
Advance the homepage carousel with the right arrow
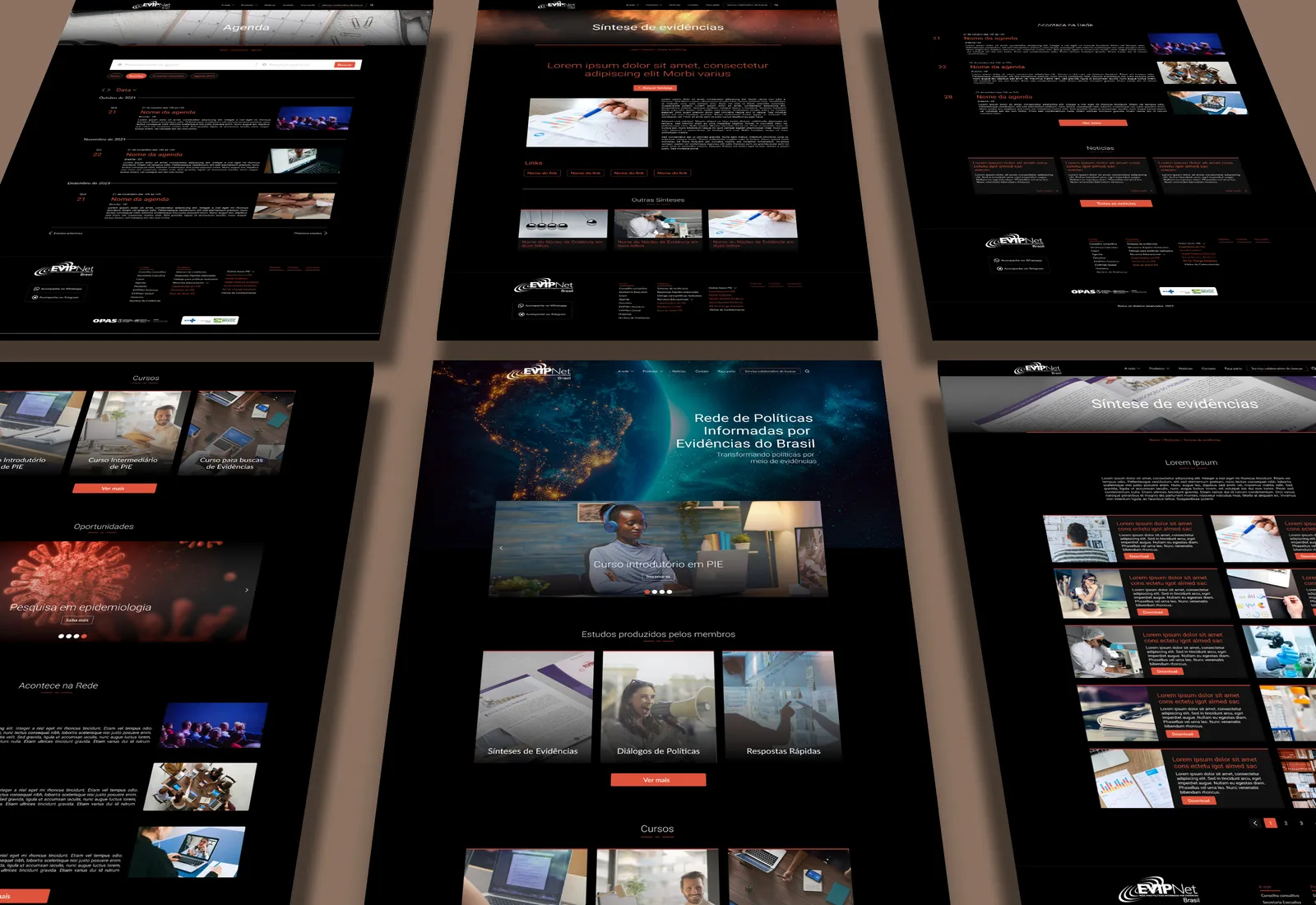coord(815,547)
